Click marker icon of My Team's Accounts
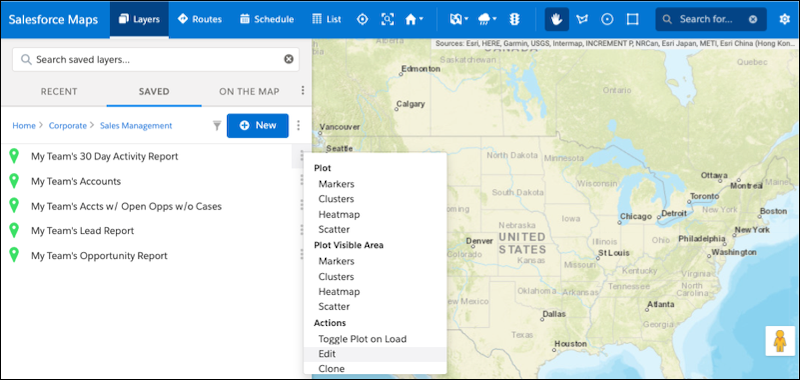This screenshot has width=800, height=380. [x=14, y=181]
